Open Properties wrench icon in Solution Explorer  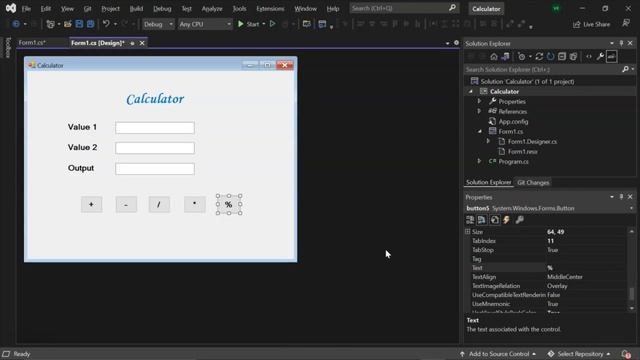tap(600, 57)
